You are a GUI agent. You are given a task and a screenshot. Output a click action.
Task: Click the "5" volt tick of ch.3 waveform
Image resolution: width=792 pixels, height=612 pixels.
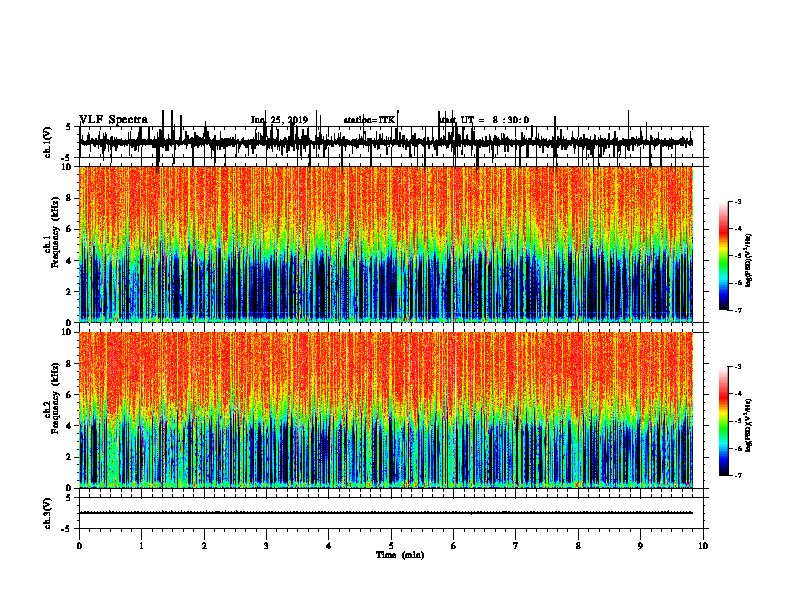(69, 498)
